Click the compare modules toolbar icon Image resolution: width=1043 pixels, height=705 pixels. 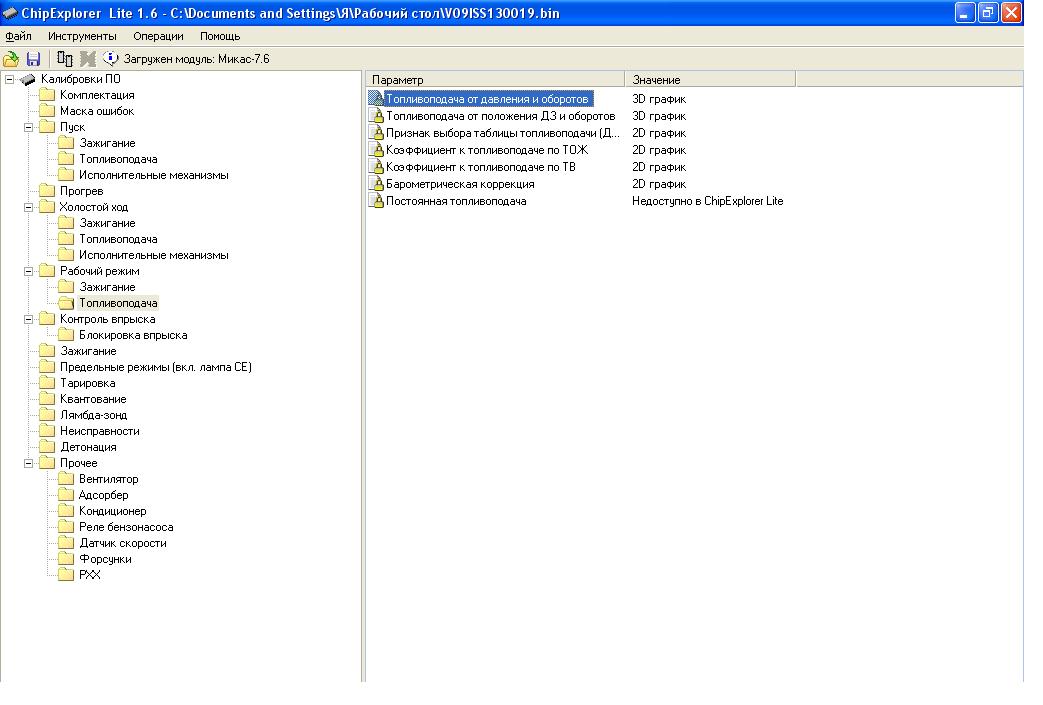(x=65, y=59)
